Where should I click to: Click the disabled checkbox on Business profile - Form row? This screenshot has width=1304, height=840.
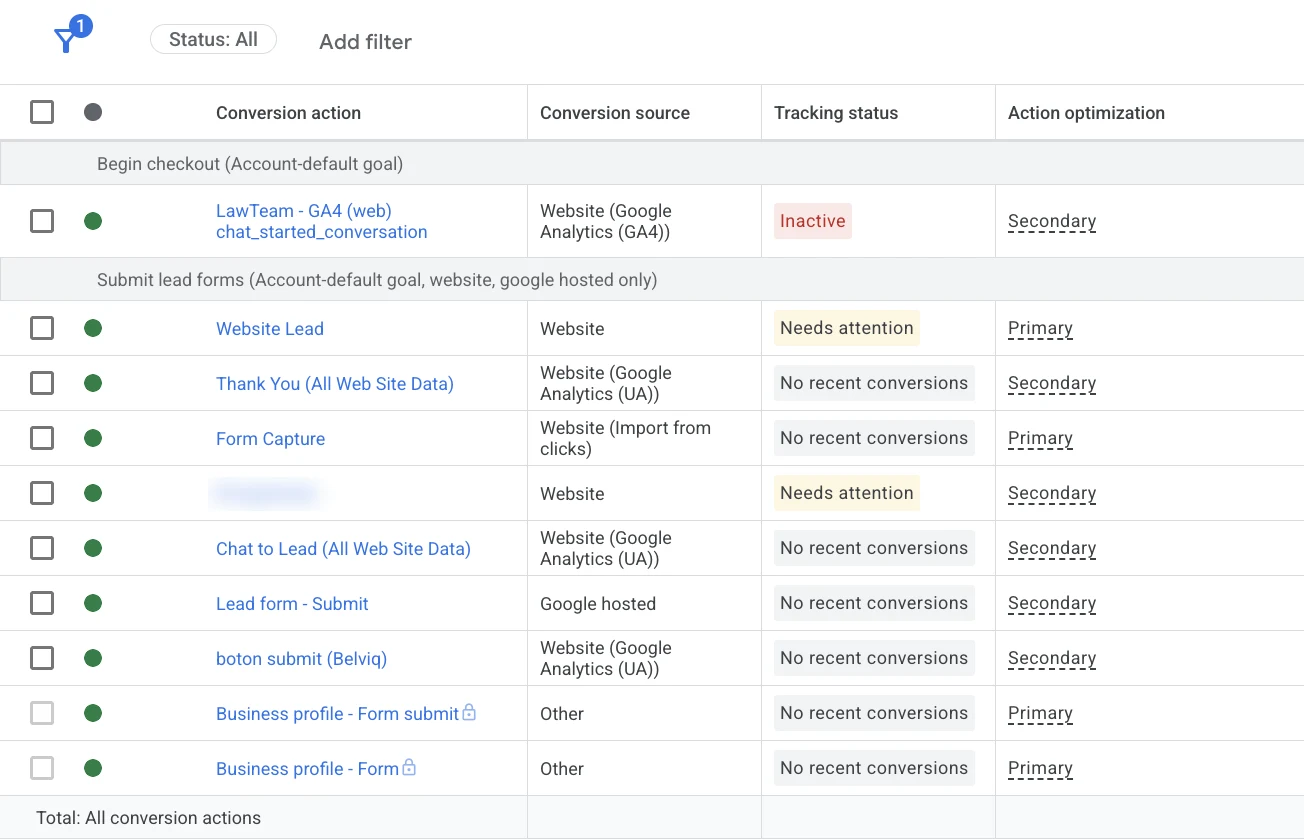coord(42,768)
